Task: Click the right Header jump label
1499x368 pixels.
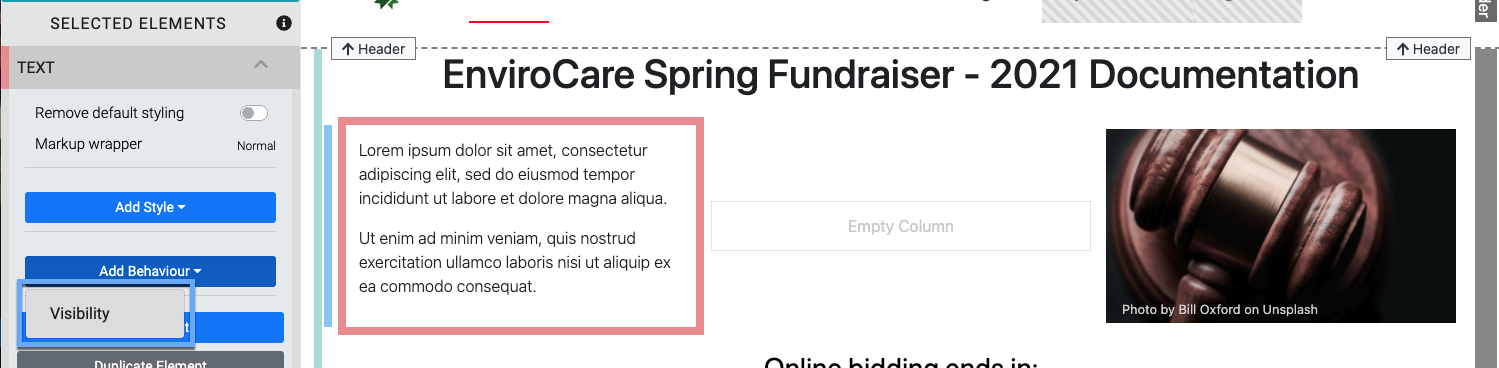Action: tap(1428, 49)
